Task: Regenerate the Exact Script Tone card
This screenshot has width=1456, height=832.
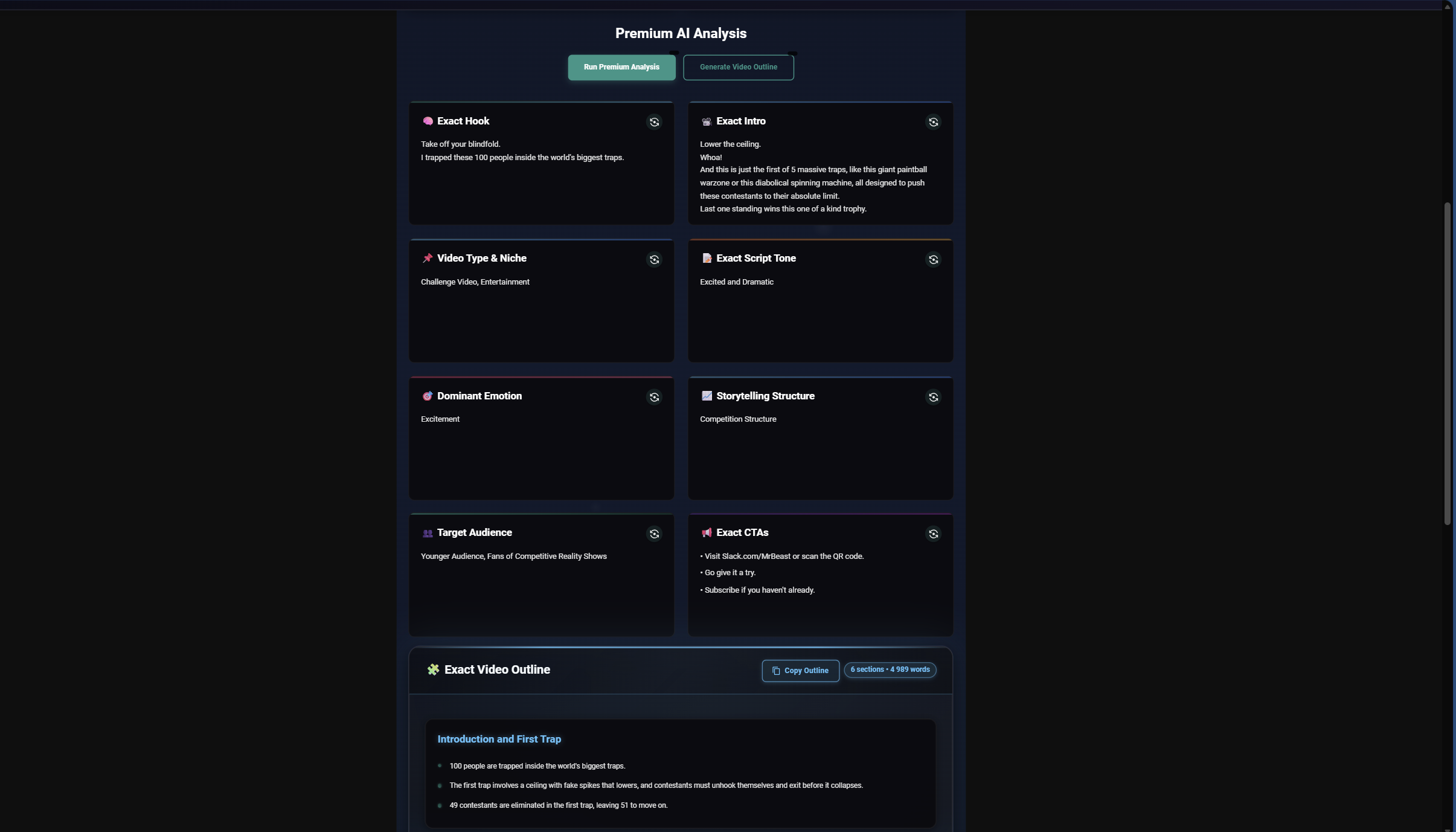Action: point(934,259)
